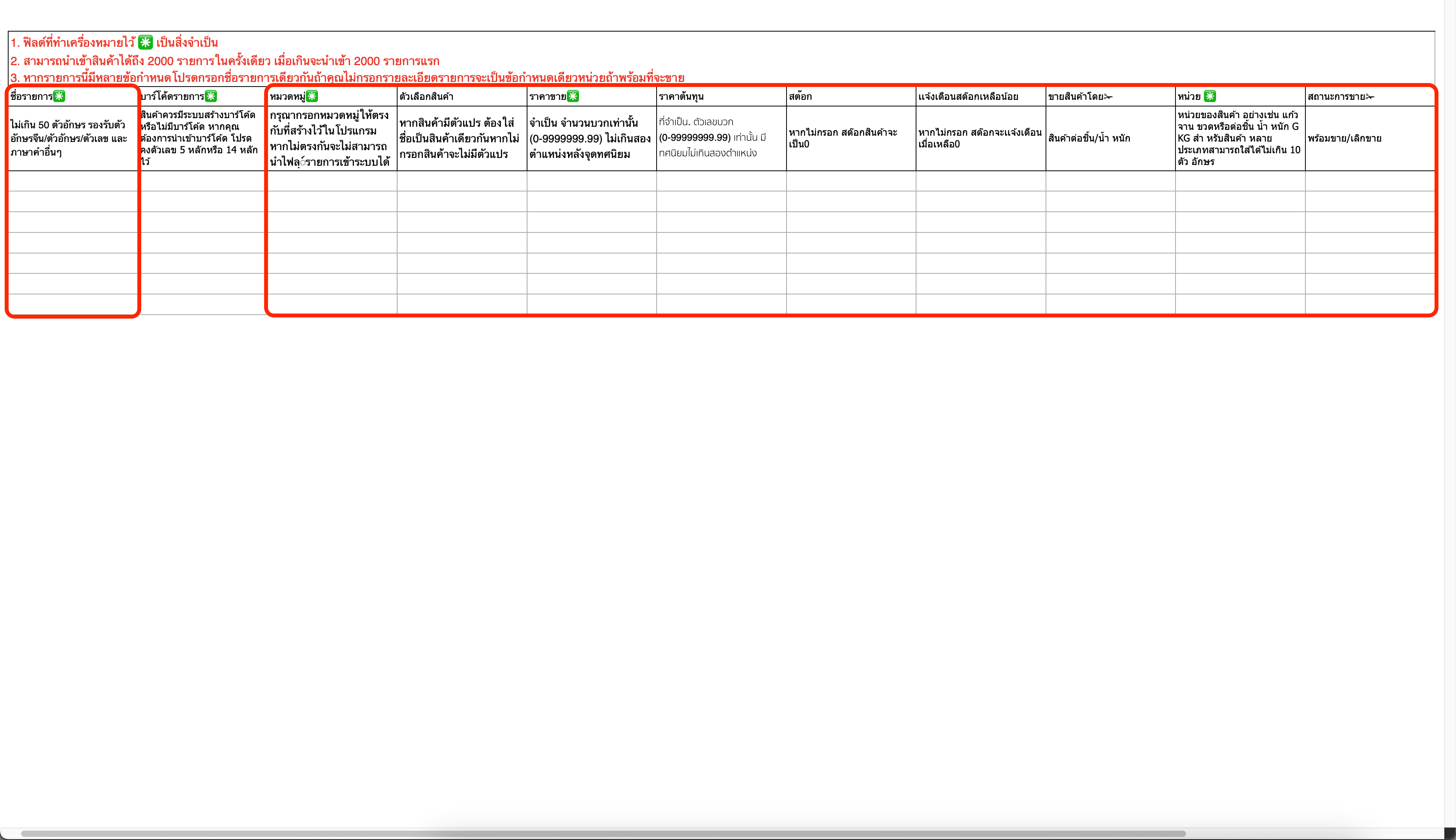1456x840 pixels.
Task: Click green asterisk beside หน่วย header
Action: tap(1210, 96)
